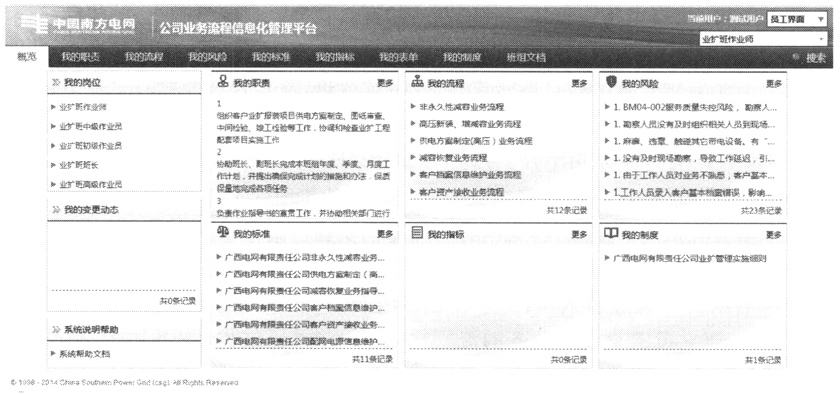Open the 业扩班作业师 position dropdown
The height and width of the screenshot is (394, 840).
(763, 39)
